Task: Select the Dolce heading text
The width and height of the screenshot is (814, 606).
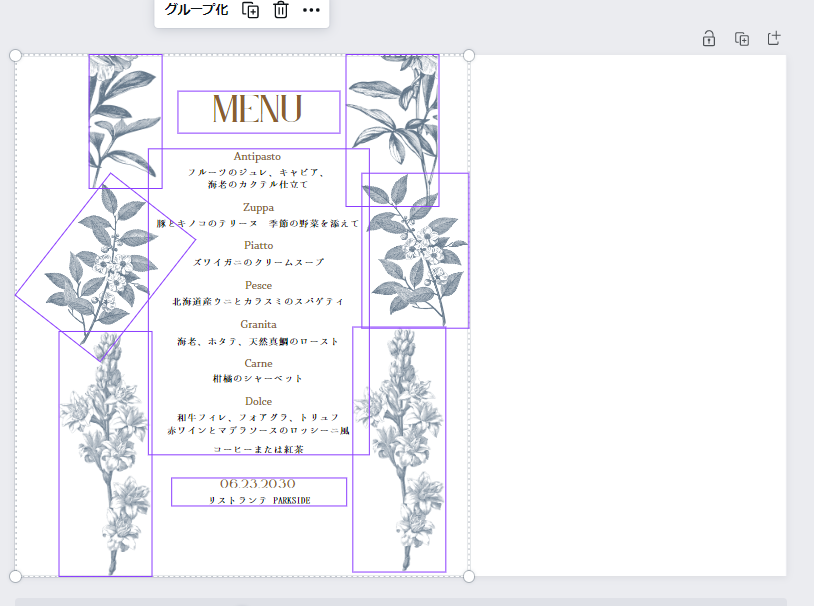Action: [x=259, y=401]
